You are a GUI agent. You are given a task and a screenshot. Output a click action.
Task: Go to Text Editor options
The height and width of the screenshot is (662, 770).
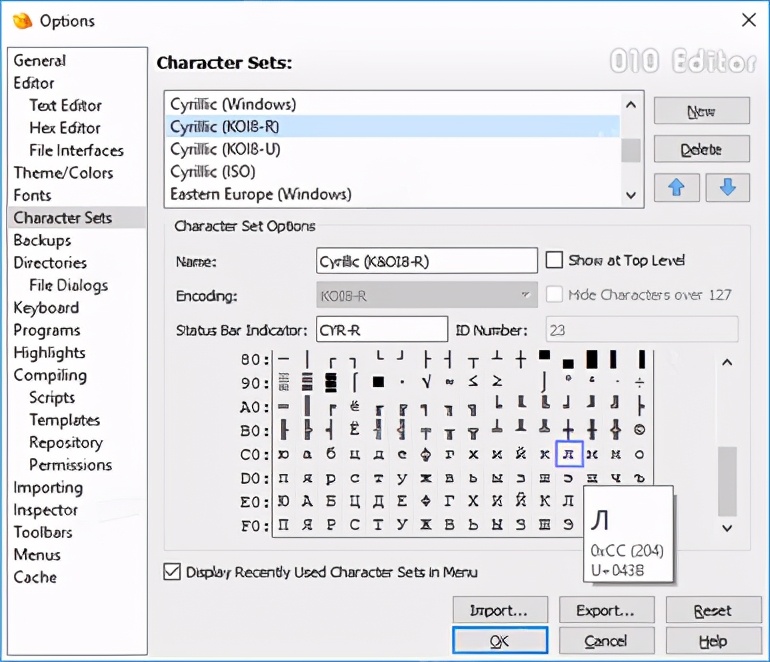(x=65, y=106)
